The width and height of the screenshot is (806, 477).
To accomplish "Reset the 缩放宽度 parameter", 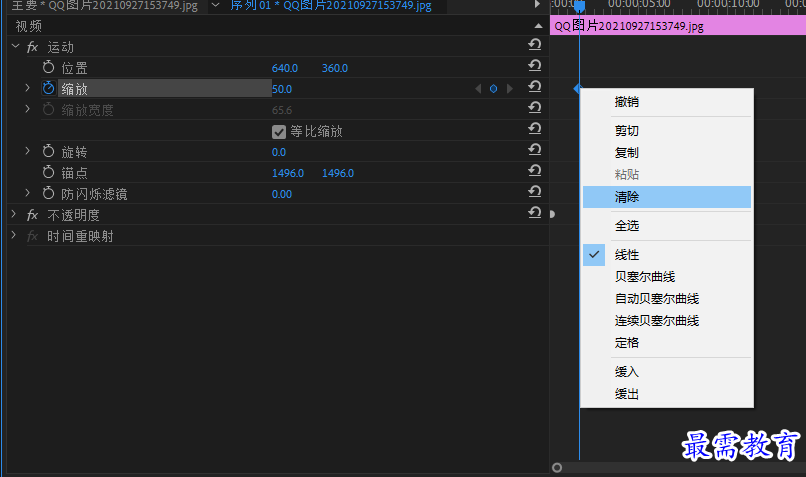I will (535, 107).
